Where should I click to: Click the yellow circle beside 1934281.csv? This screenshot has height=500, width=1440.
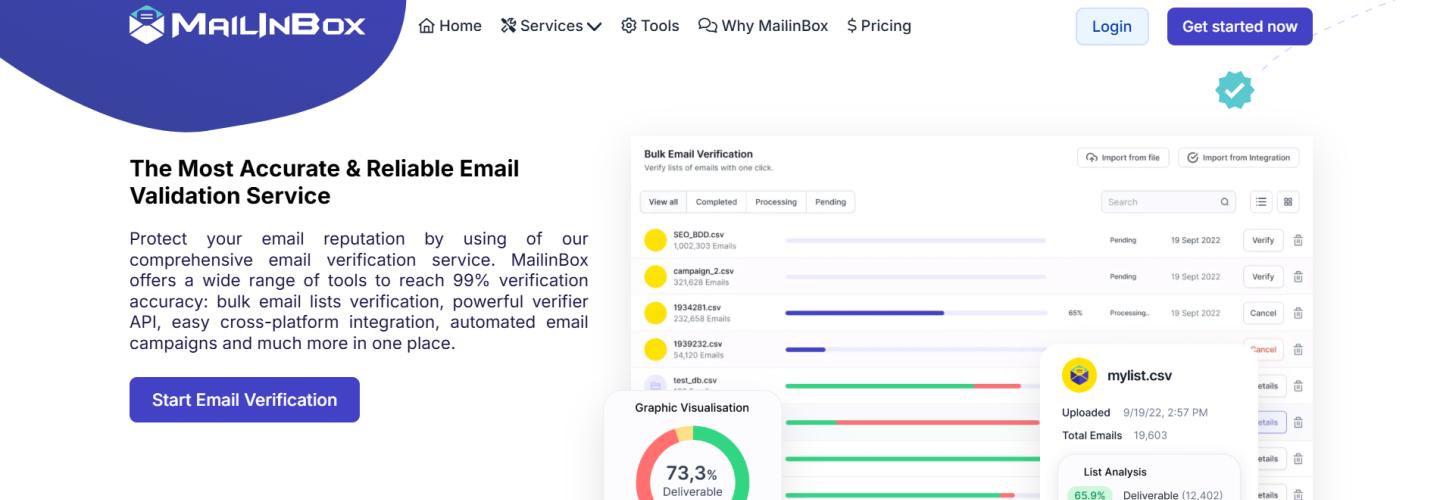pyautogui.click(x=655, y=313)
